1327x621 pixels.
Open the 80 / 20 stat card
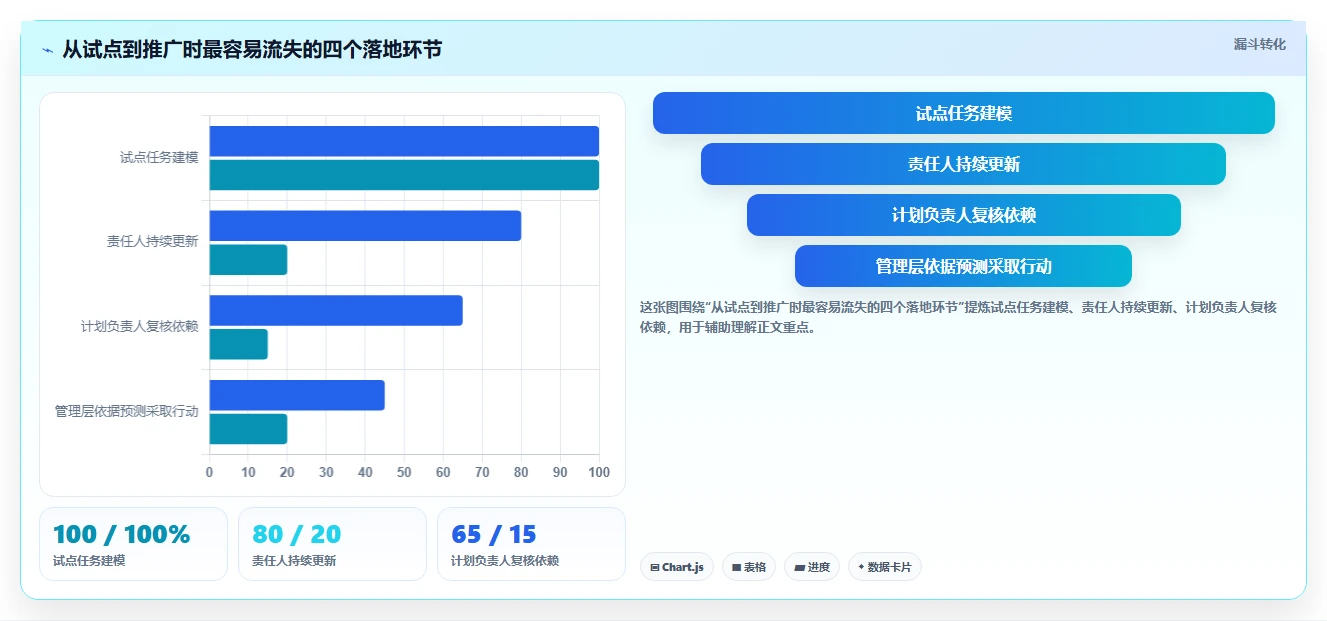pos(333,544)
